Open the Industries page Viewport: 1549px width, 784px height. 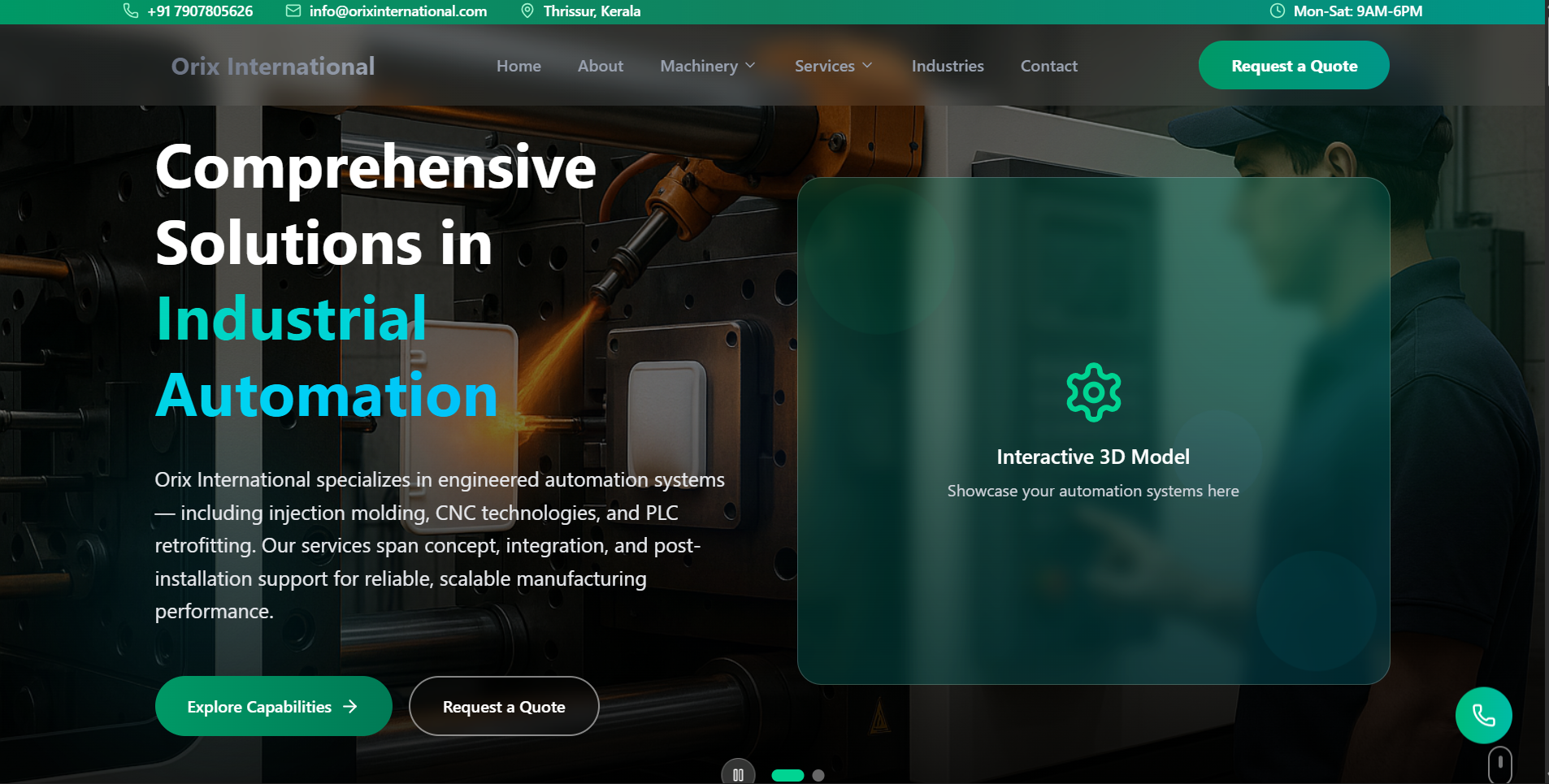[948, 66]
